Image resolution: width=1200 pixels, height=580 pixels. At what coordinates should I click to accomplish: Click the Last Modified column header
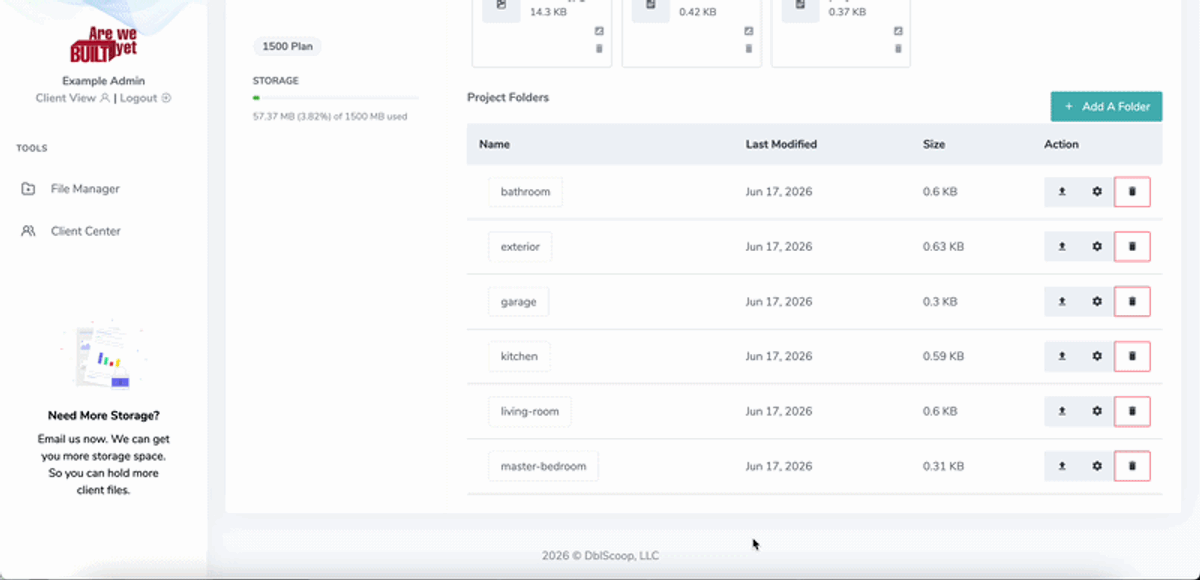tap(781, 144)
